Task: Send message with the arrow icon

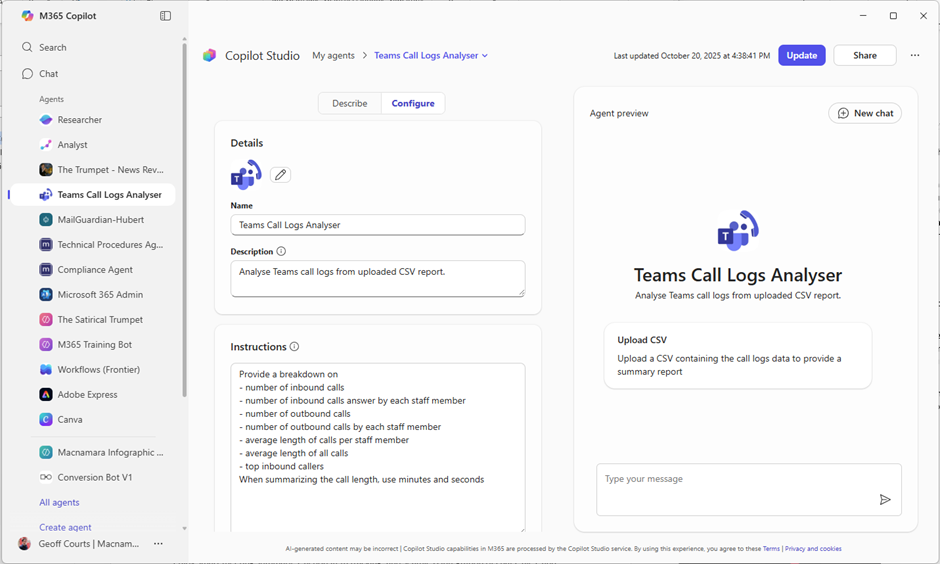Action: coord(885,499)
